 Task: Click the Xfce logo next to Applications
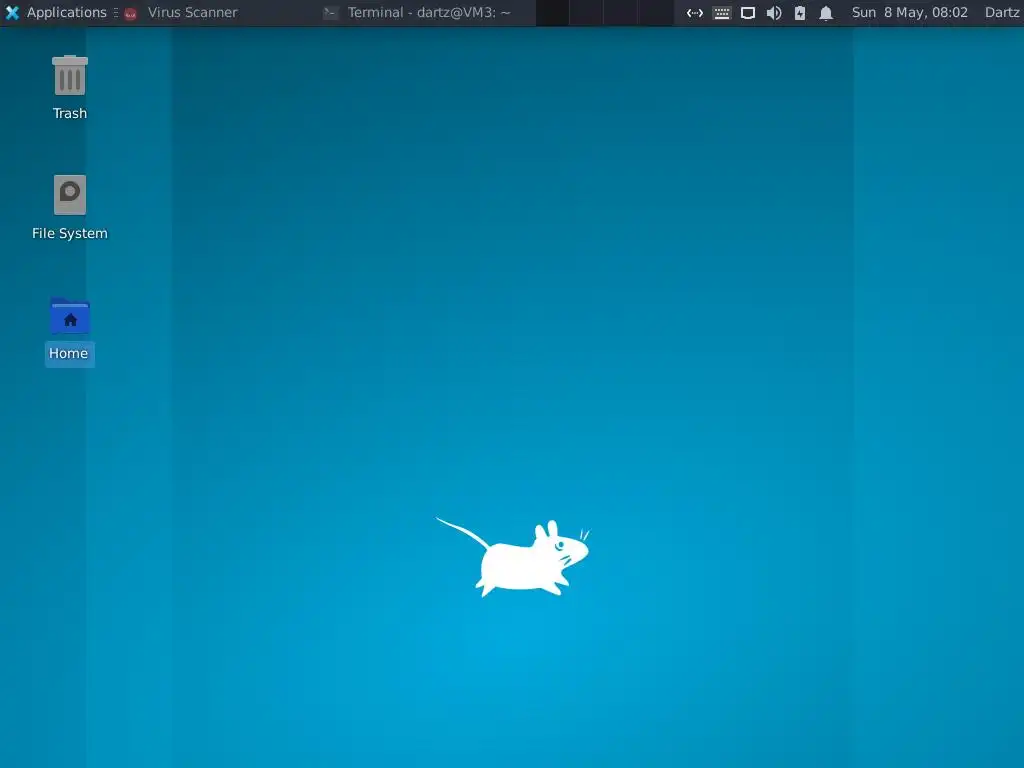click(x=12, y=12)
